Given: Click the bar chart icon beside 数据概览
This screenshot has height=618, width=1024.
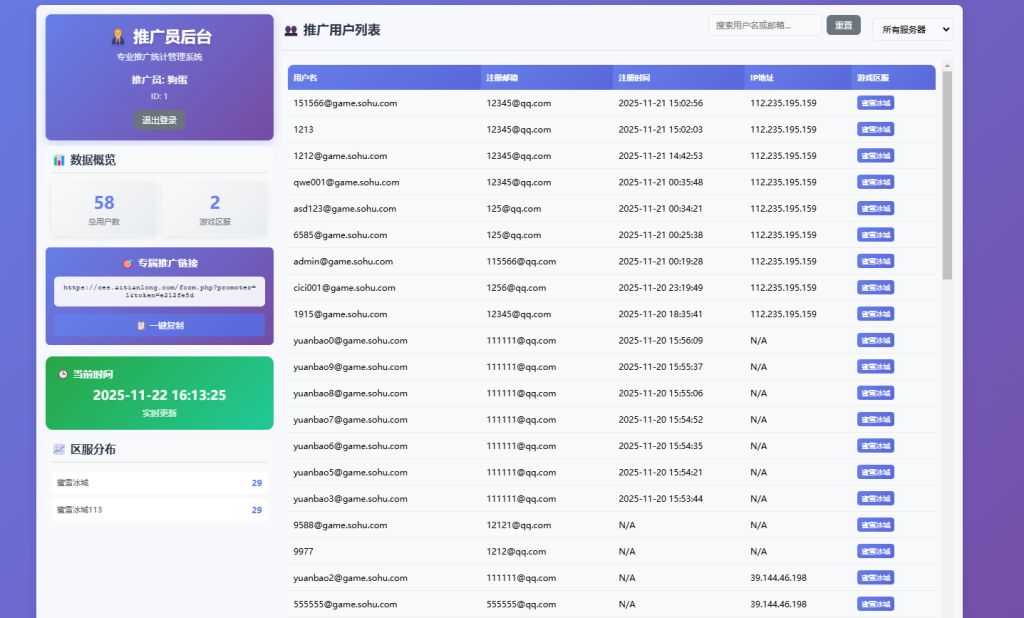Looking at the screenshot, I should point(59,160).
